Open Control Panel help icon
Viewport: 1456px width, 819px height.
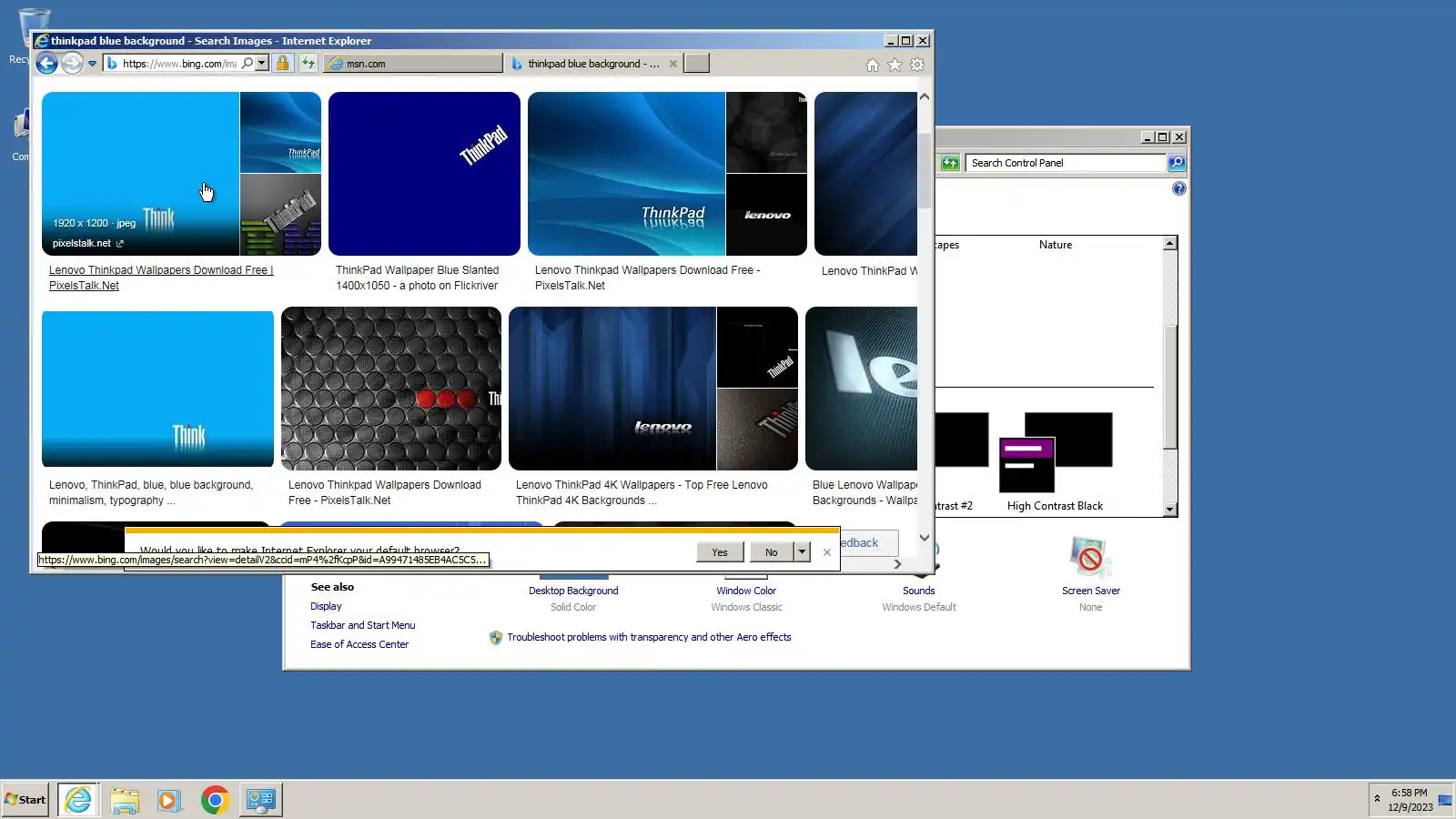(1179, 188)
